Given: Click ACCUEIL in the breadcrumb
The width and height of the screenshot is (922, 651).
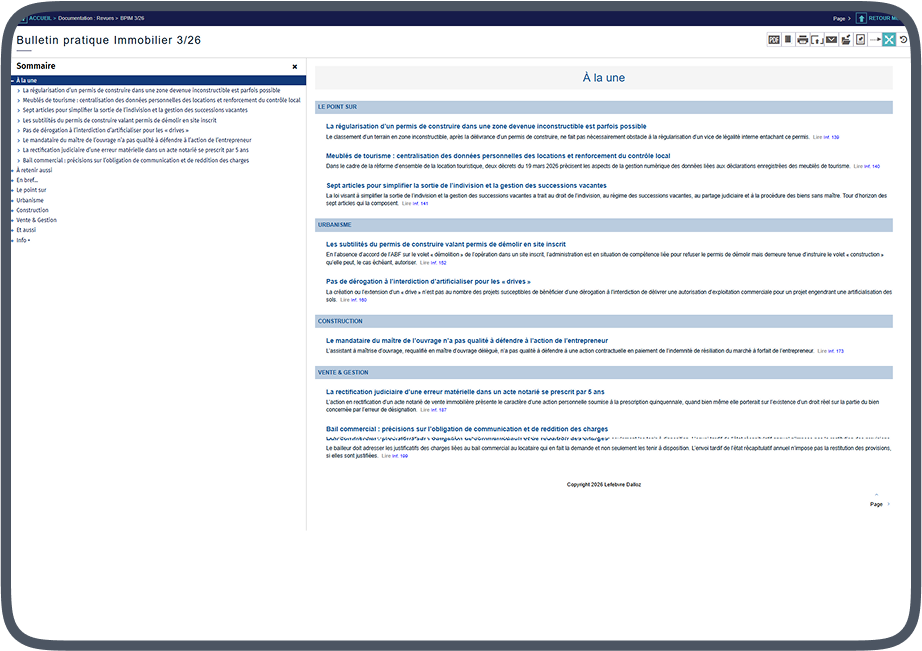Looking at the screenshot, I should click(41, 18).
